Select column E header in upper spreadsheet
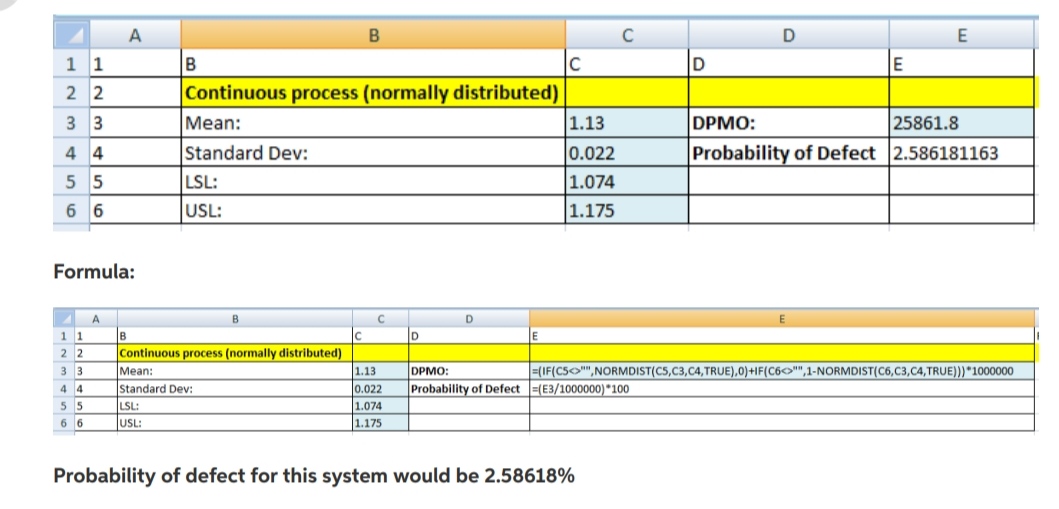 point(960,36)
